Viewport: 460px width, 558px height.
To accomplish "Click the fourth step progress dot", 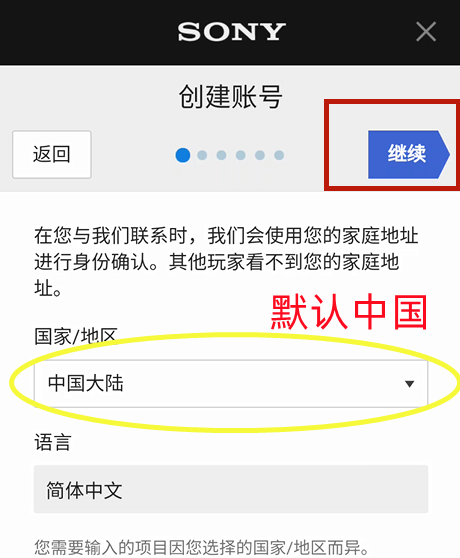I will 240,155.
